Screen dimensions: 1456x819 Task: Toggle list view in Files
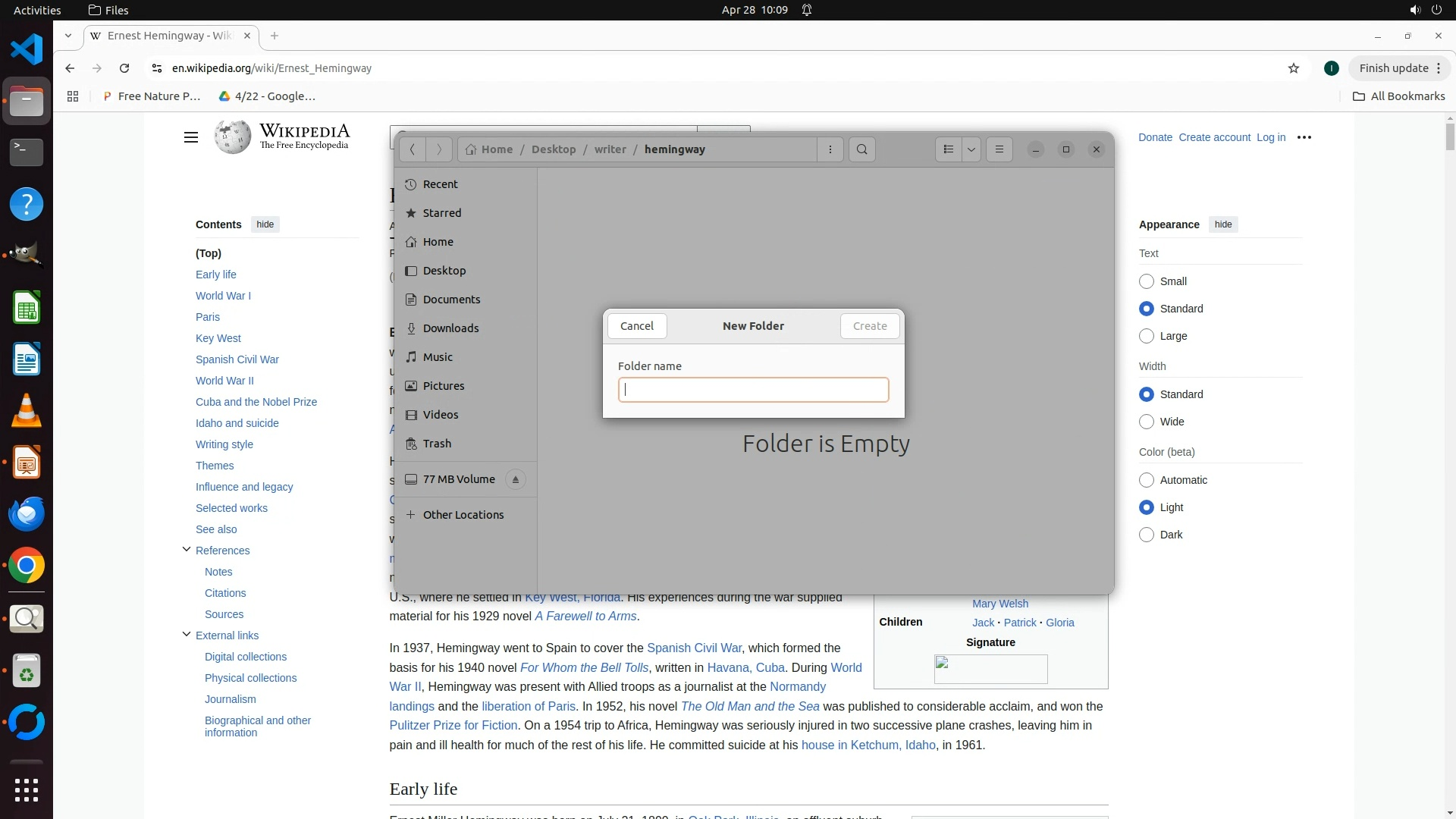coord(948,149)
